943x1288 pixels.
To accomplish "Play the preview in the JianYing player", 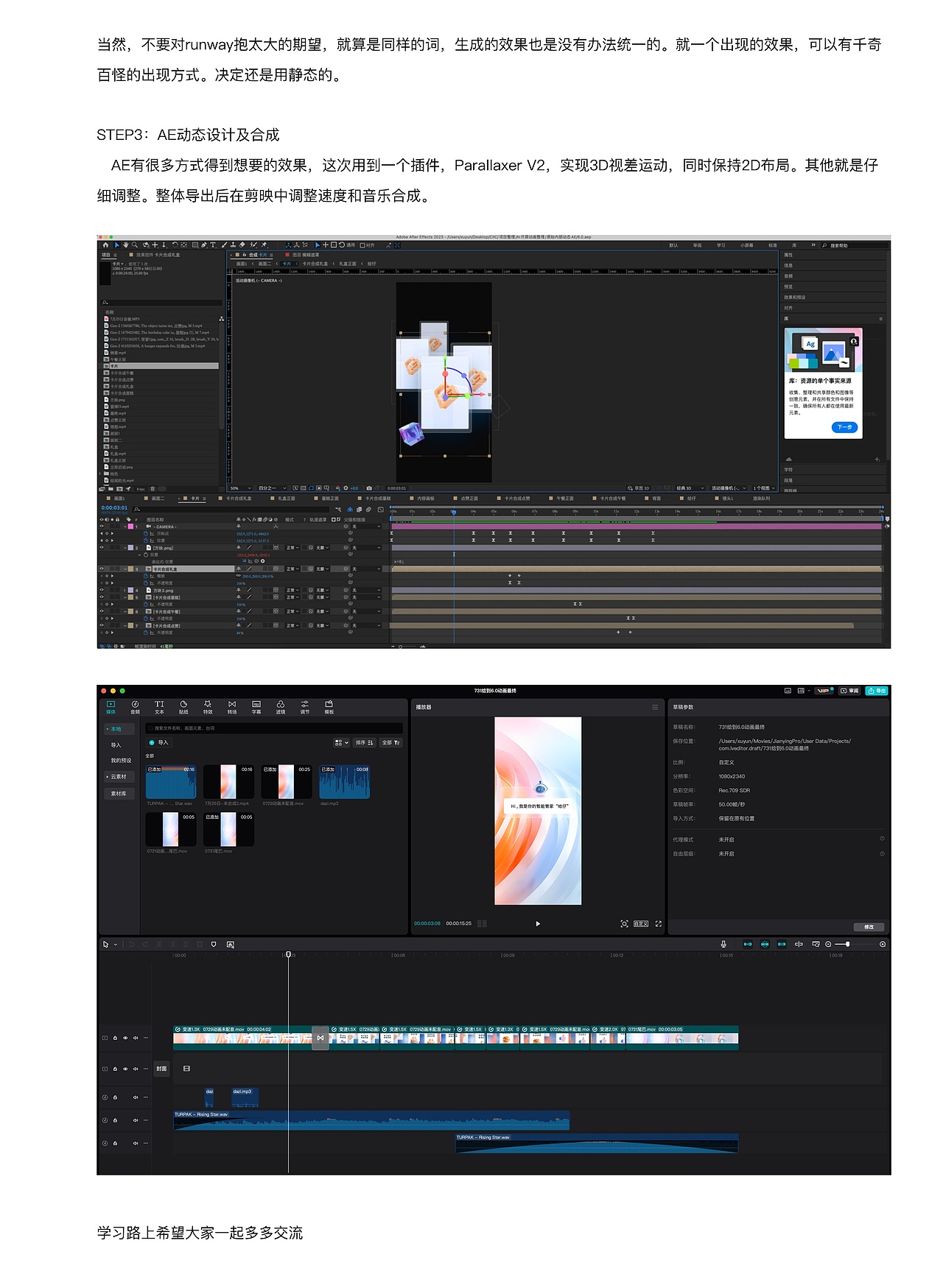I will point(538,923).
